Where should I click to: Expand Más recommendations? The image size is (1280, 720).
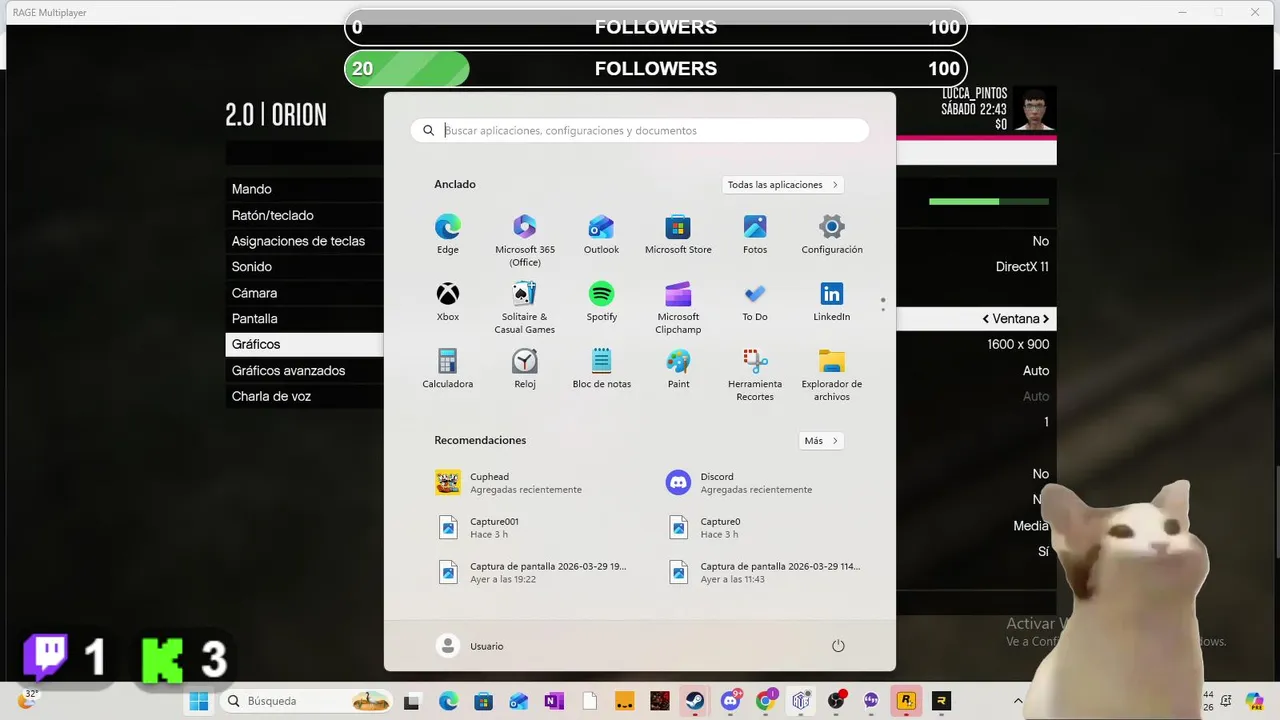click(821, 441)
